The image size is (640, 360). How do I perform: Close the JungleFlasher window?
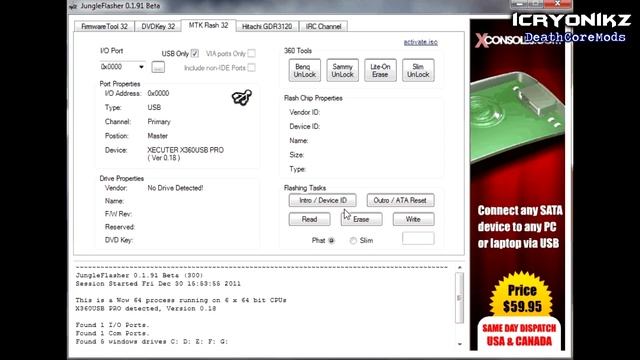[x=558, y=3]
